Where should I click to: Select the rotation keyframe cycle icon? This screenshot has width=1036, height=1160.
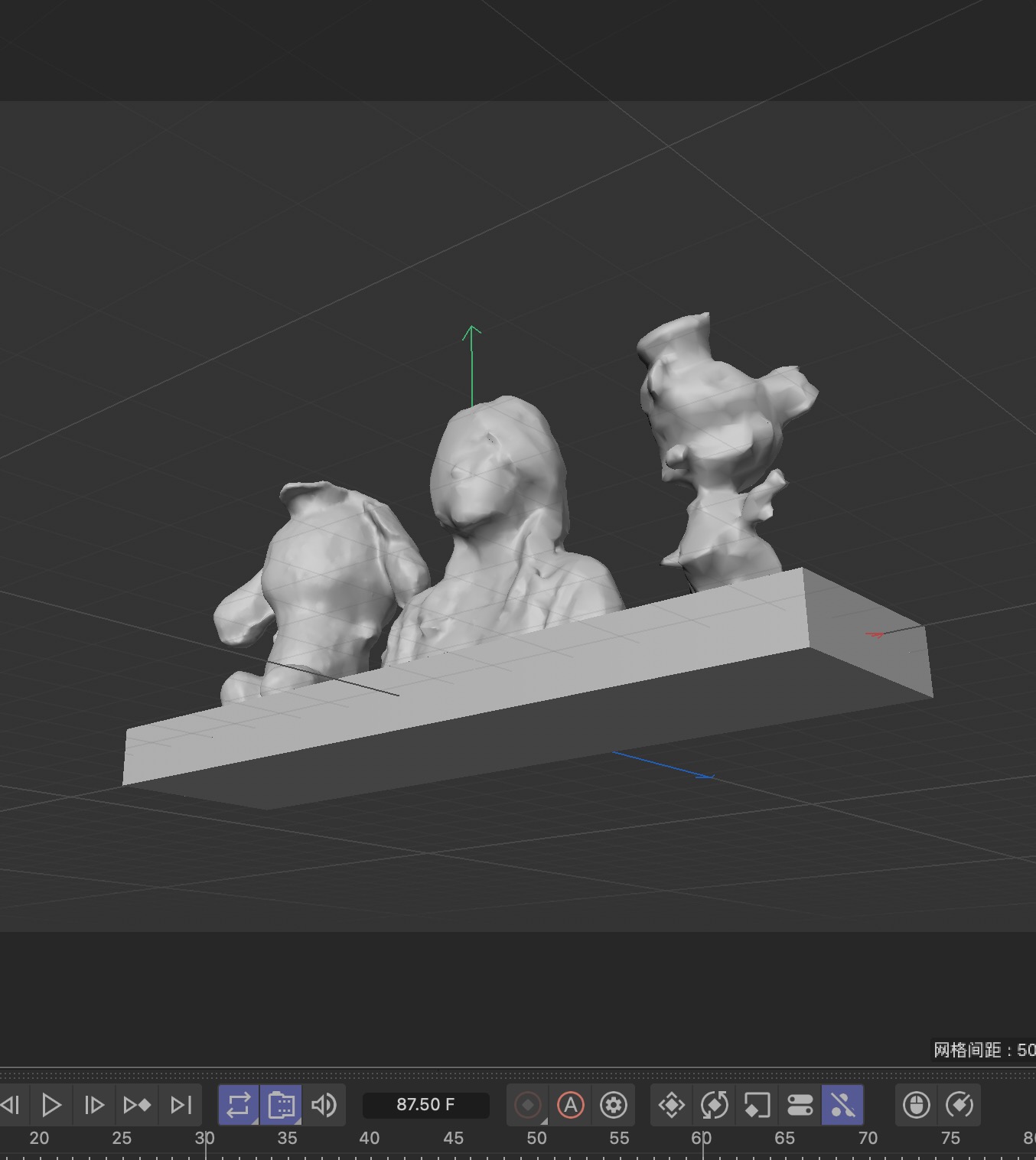click(x=715, y=1105)
